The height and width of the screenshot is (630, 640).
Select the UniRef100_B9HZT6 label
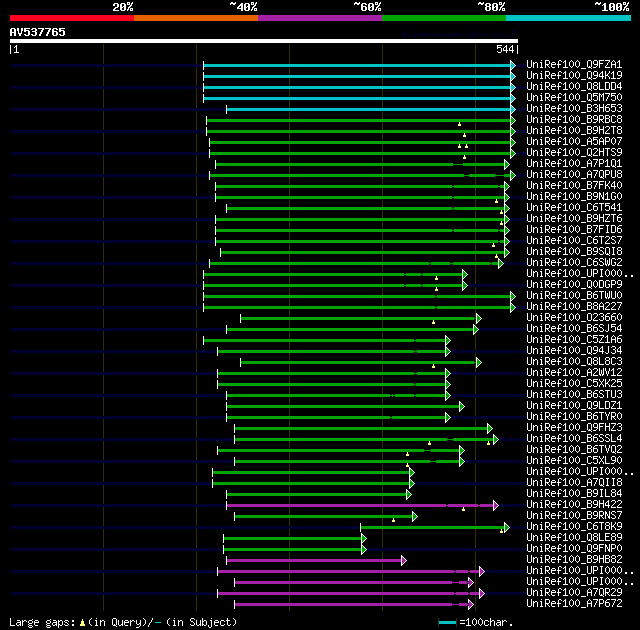pyautogui.click(x=574, y=219)
